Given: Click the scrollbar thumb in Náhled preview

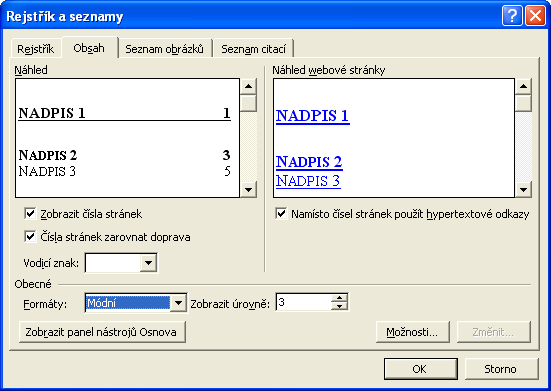Looking at the screenshot, I should click(x=248, y=103).
